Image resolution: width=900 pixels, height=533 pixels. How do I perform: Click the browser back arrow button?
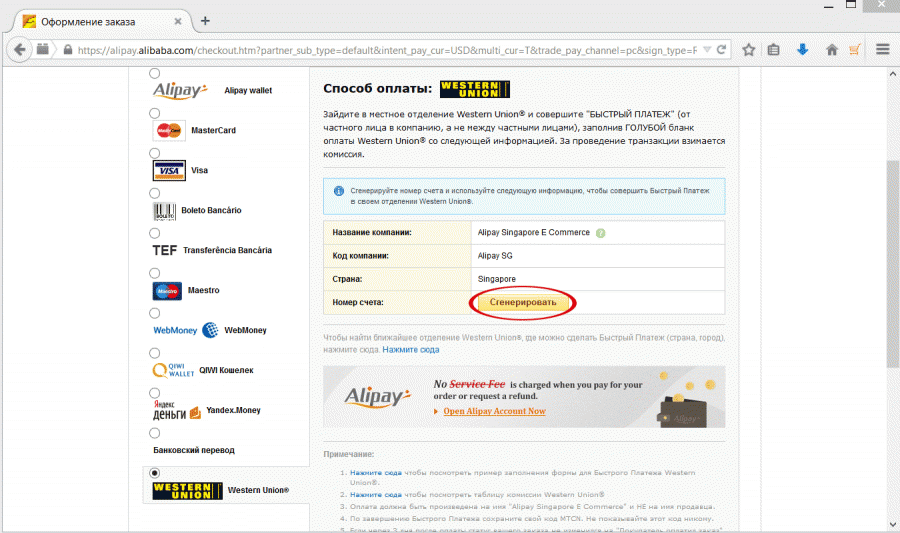[20, 49]
